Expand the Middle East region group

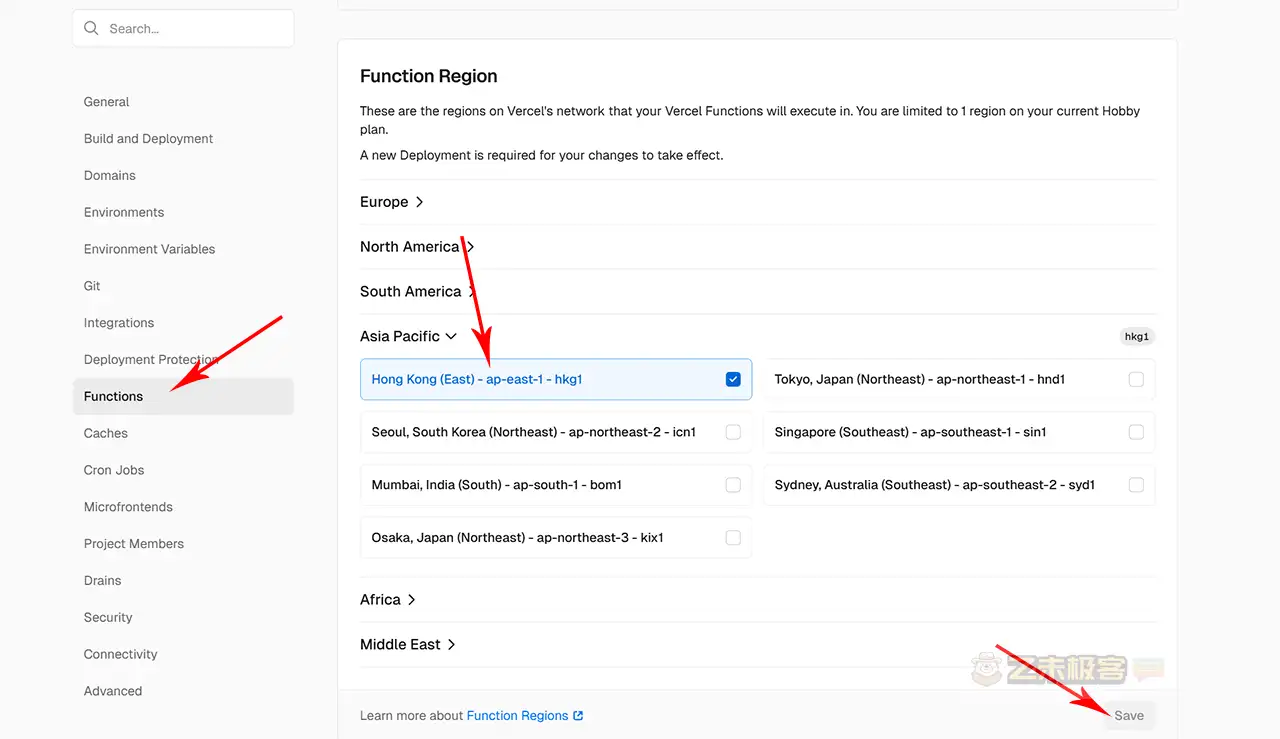(408, 645)
